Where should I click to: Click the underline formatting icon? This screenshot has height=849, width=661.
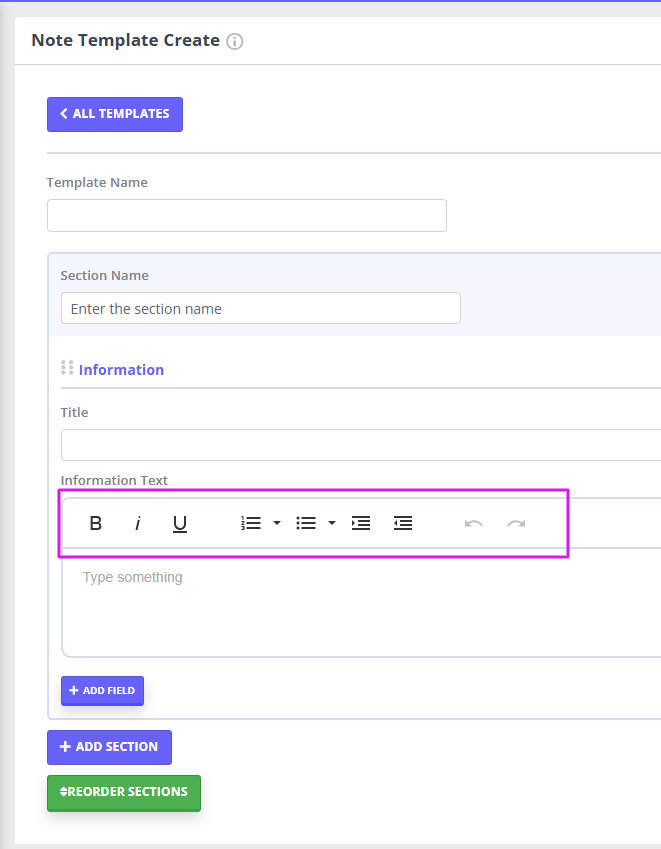tap(180, 523)
